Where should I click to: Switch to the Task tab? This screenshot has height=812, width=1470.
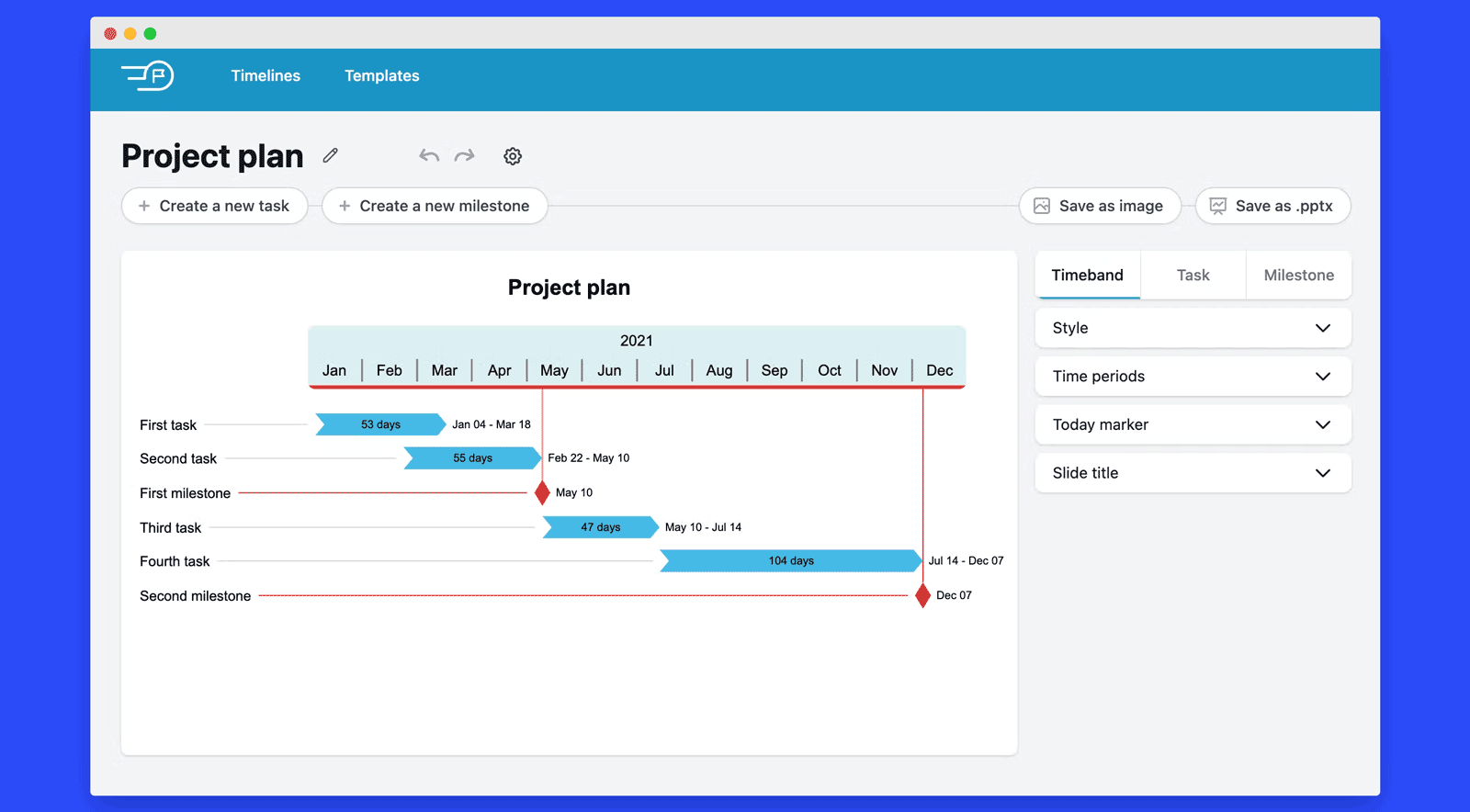(x=1193, y=276)
